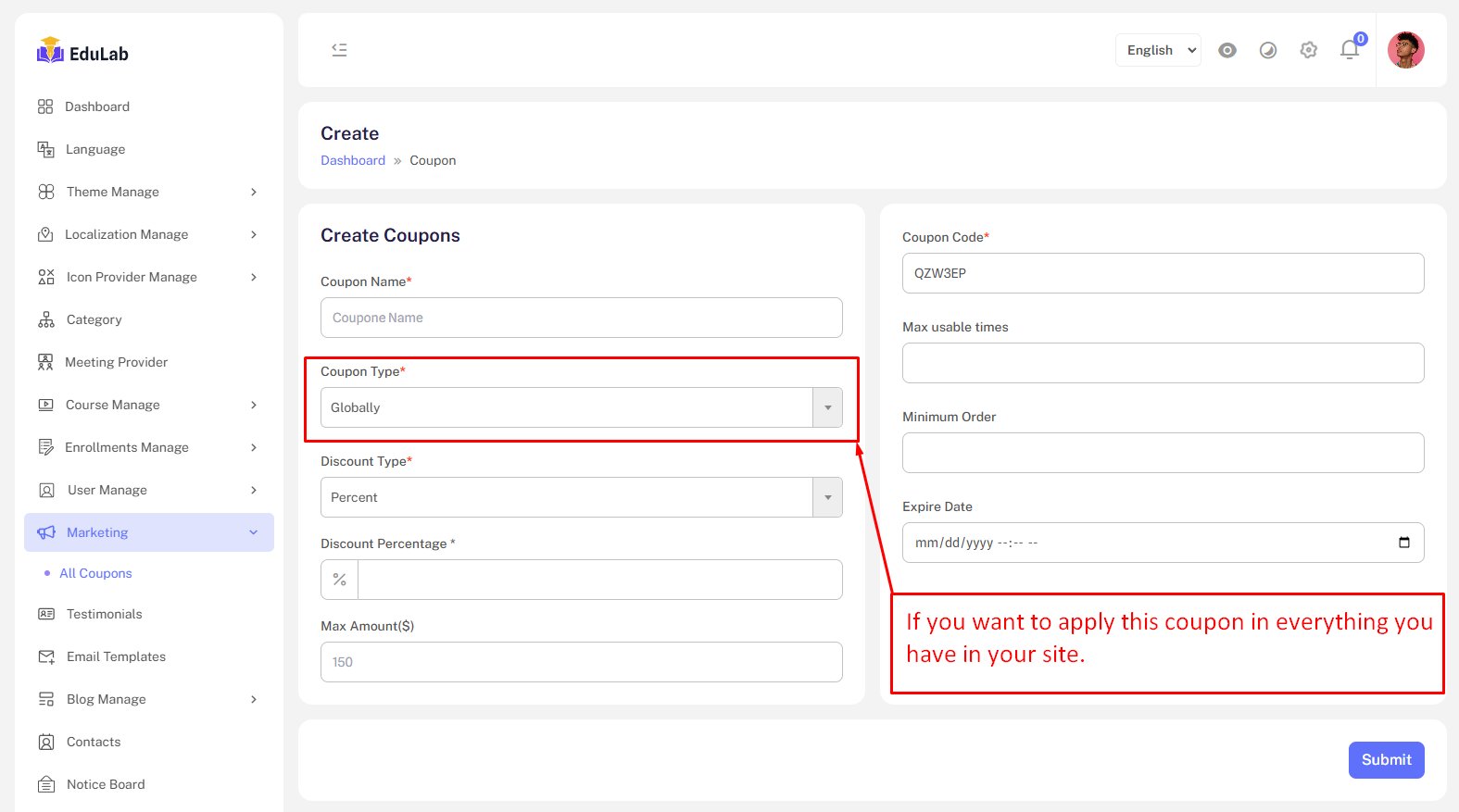
Task: Open the calendar picker in Expire Date
Action: click(x=1403, y=543)
